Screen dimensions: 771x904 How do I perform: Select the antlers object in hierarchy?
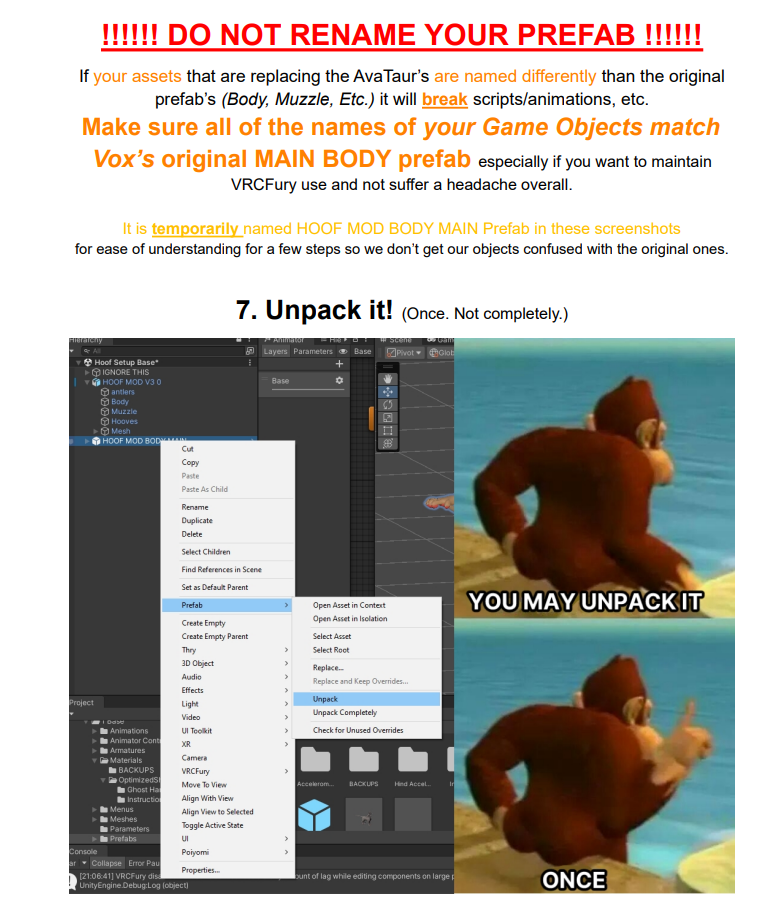pos(122,392)
